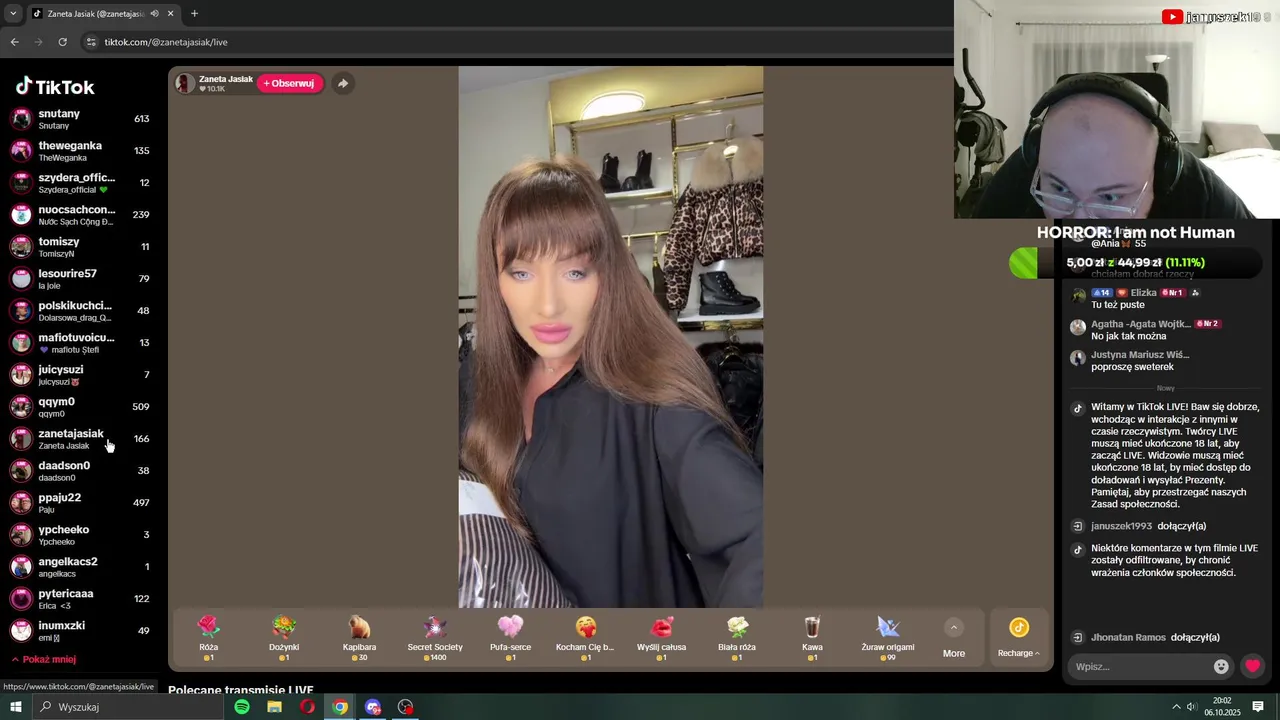This screenshot has height=720, width=1280.
Task: Mute the tab audio speaker icon
Action: (154, 14)
